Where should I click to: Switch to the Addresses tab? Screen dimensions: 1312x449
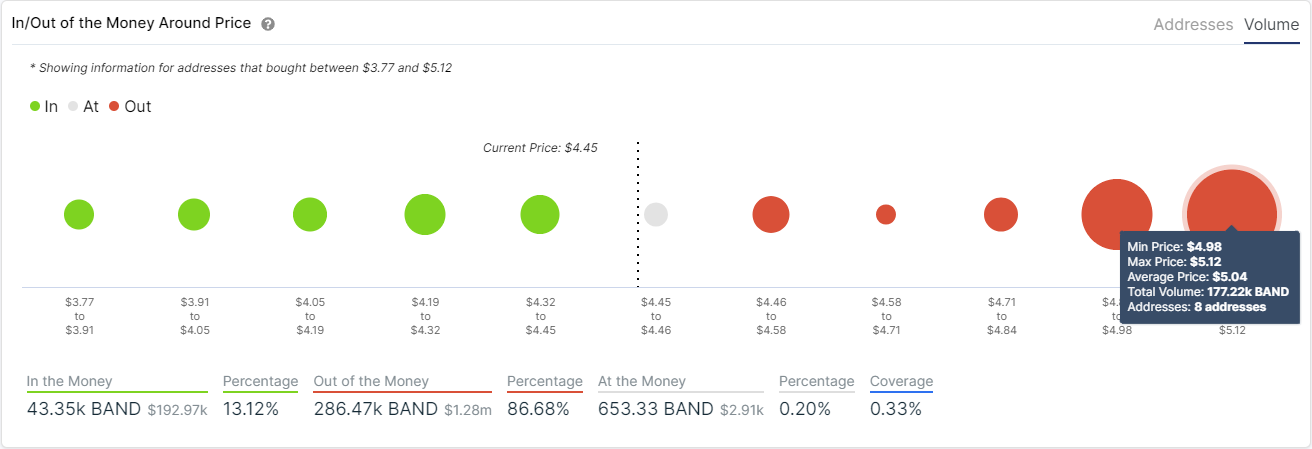click(1193, 25)
